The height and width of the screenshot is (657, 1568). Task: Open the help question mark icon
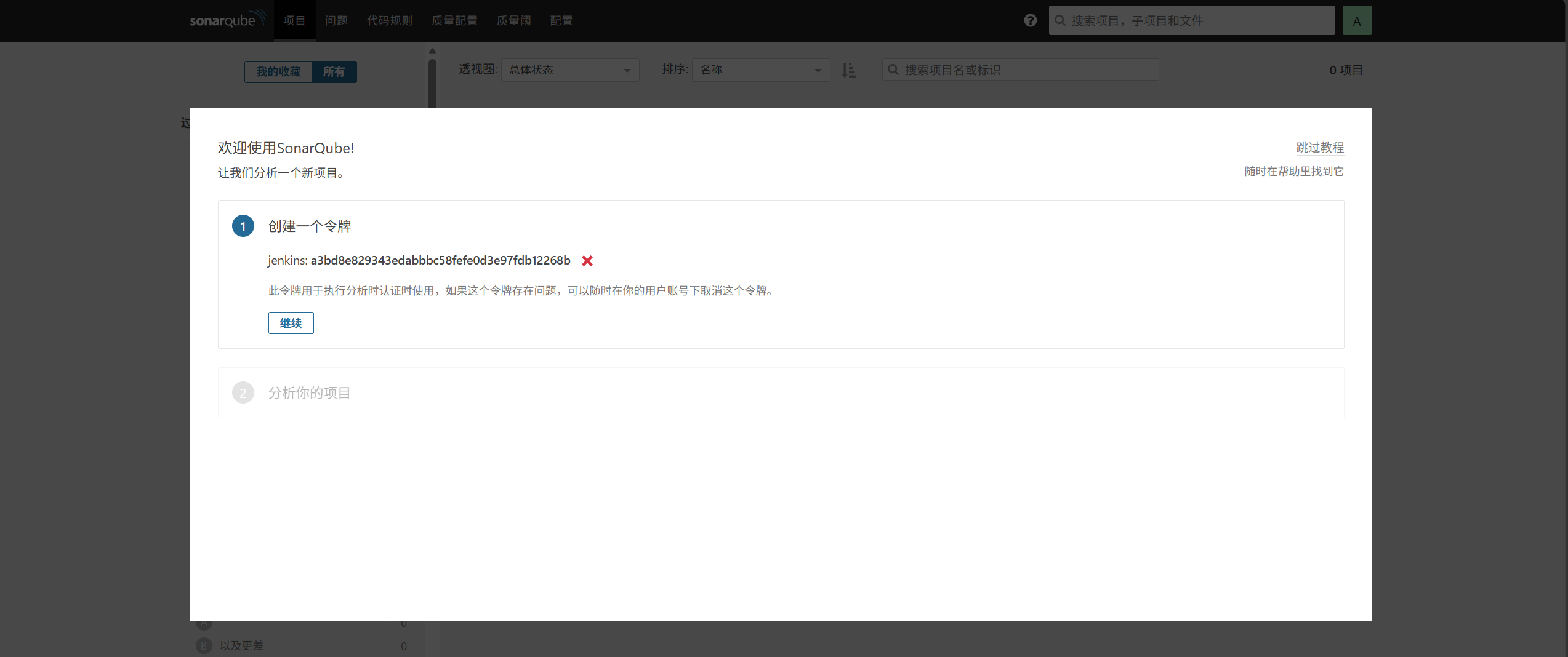point(1030,21)
